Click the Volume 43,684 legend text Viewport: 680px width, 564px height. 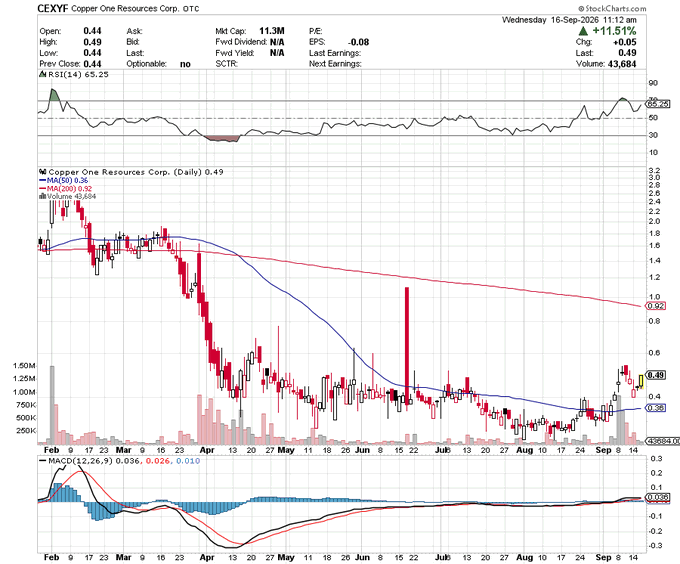72,196
